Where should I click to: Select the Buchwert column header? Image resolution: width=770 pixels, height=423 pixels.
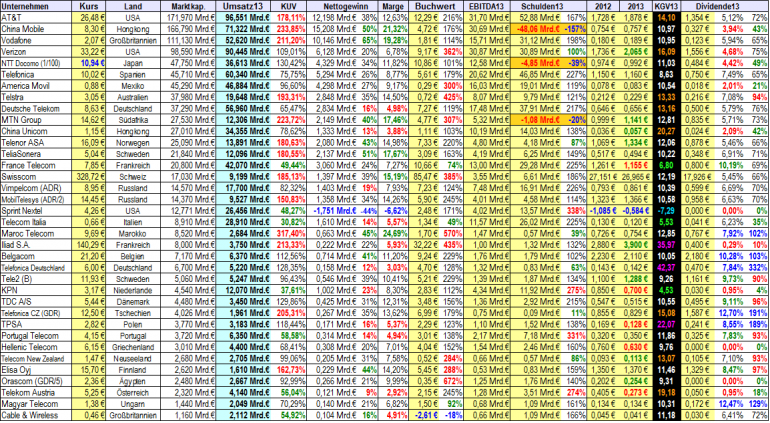click(436, 6)
